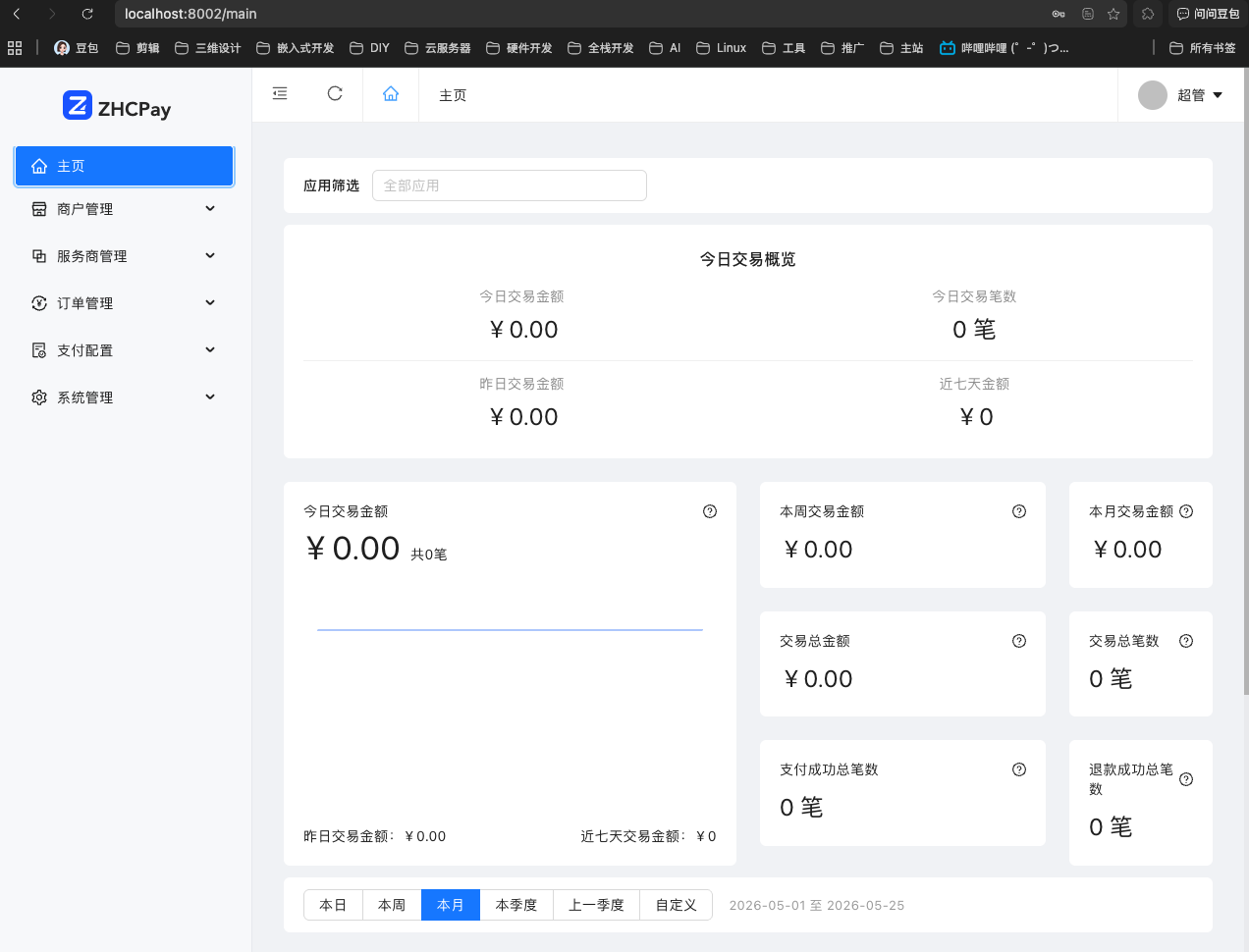1249x952 pixels.
Task: Click the 今日交易金额 chart line
Action: tap(510, 629)
